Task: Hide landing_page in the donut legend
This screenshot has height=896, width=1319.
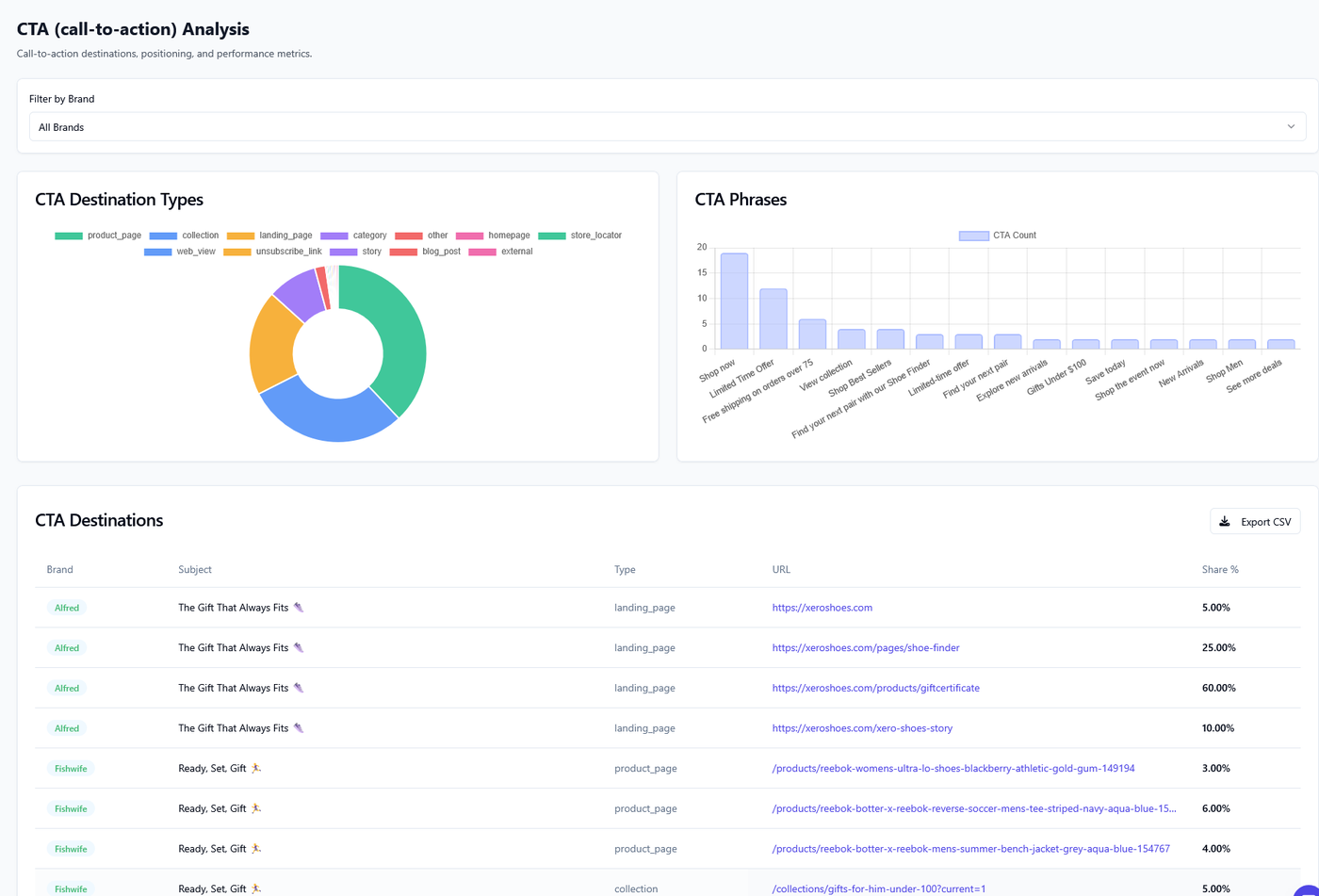Action: point(269,236)
